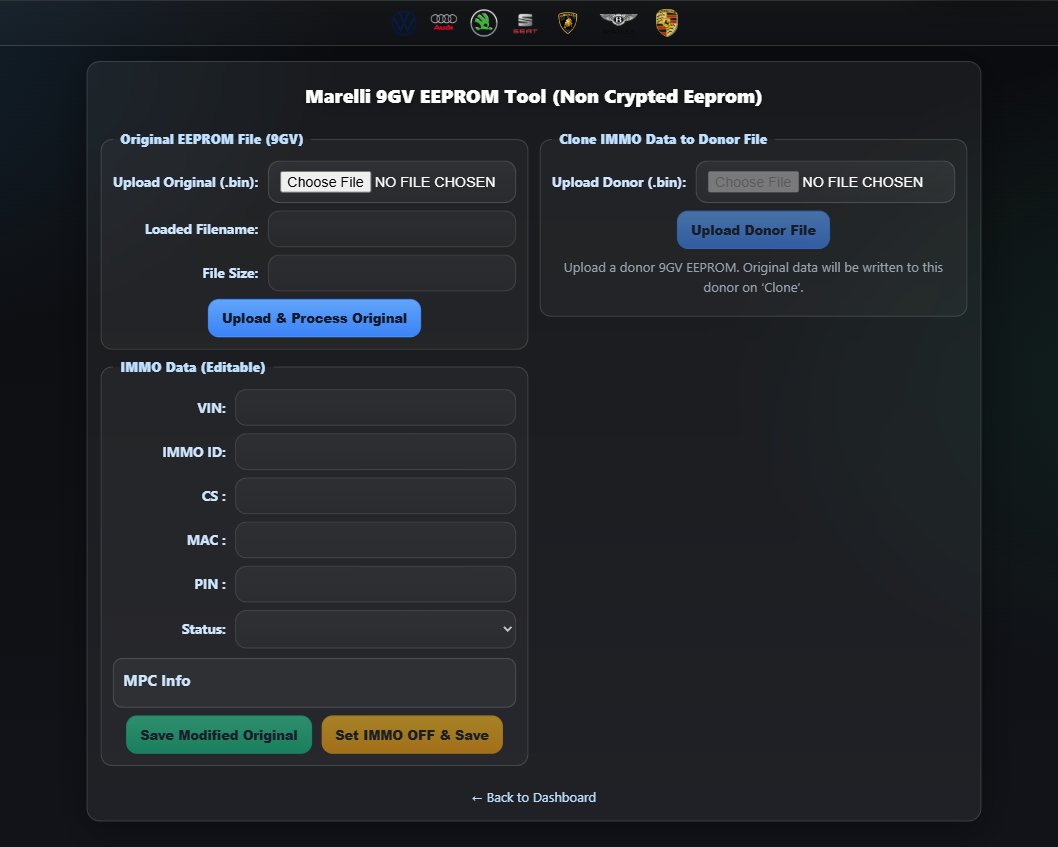Image resolution: width=1058 pixels, height=847 pixels.
Task: Click Save Modified Original button
Action: click(x=219, y=735)
